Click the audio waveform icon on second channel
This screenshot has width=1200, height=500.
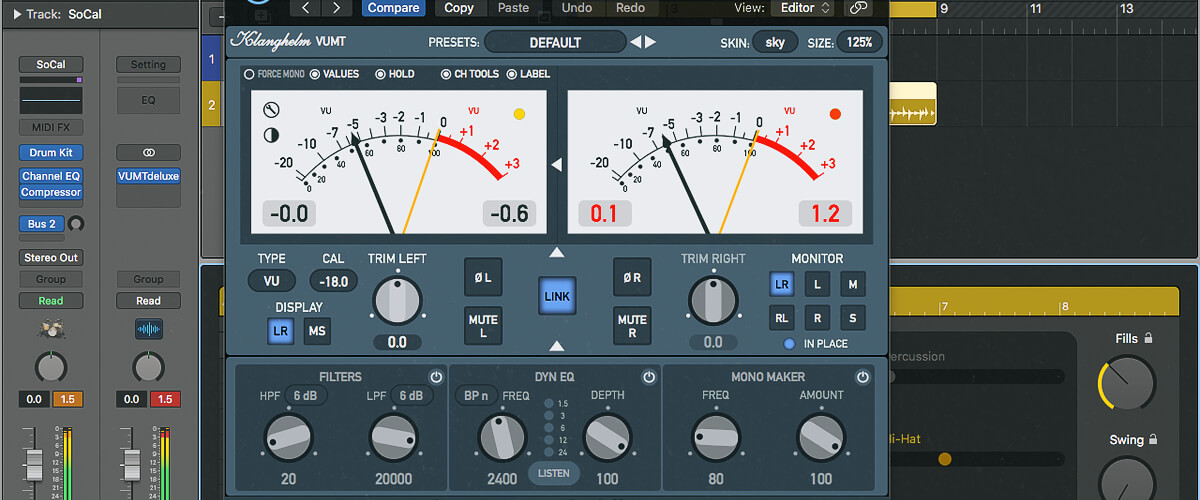(148, 328)
